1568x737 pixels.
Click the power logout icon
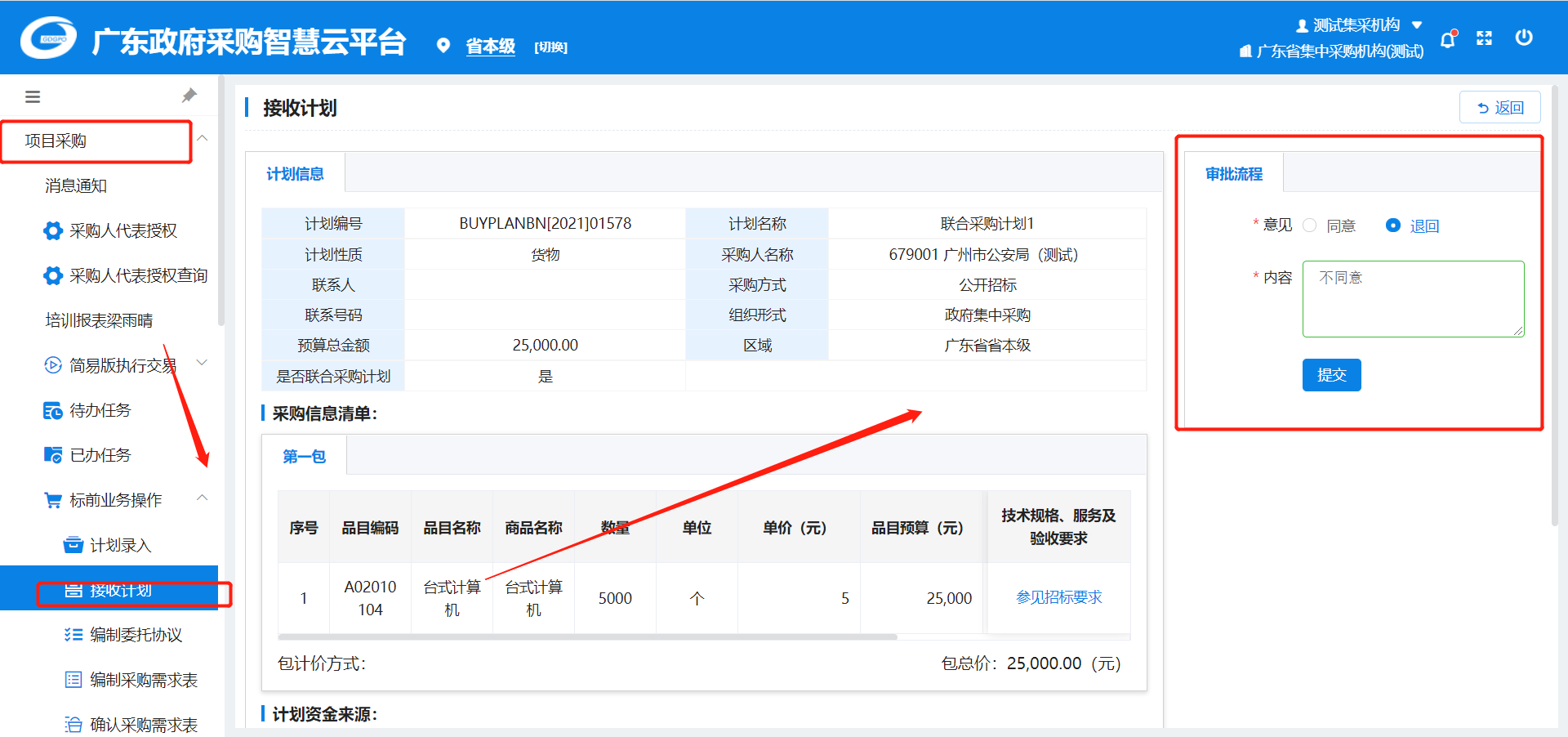1523,38
